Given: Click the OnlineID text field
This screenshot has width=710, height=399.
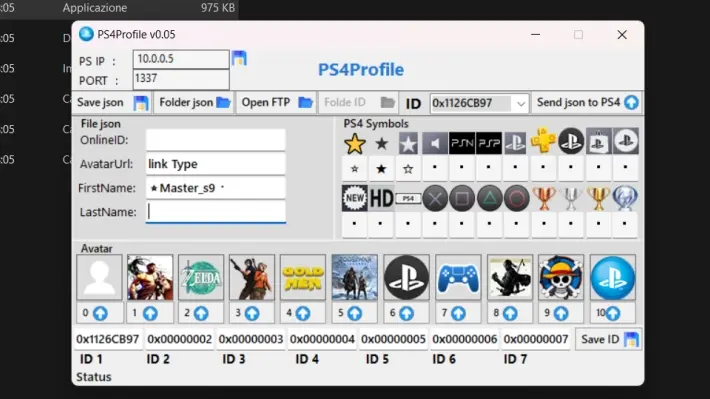Looking at the screenshot, I should pyautogui.click(x=216, y=140).
